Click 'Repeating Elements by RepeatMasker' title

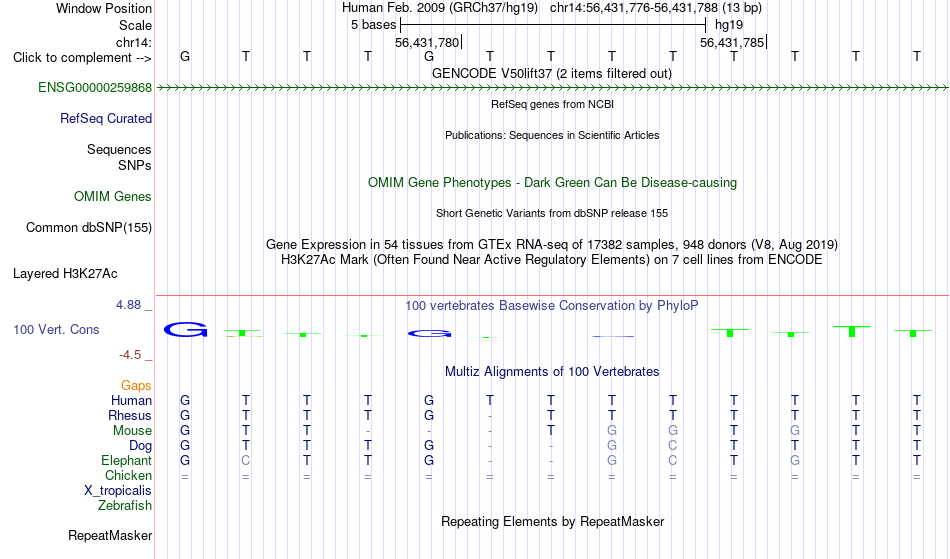point(552,521)
